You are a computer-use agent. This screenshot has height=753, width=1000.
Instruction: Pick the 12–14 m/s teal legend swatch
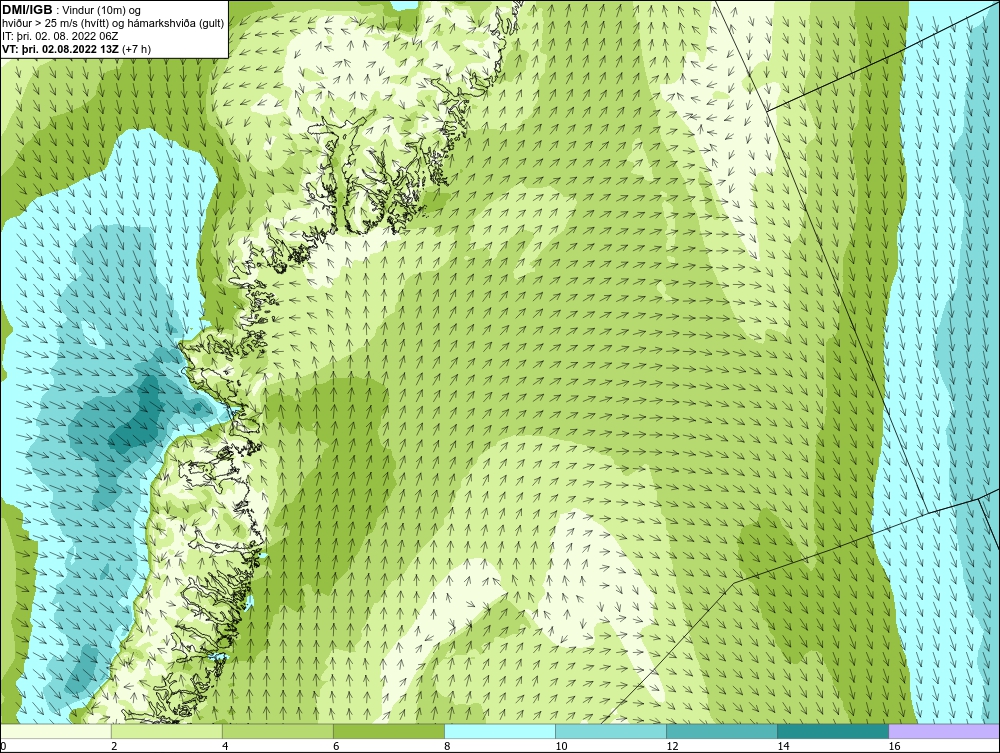(x=722, y=731)
